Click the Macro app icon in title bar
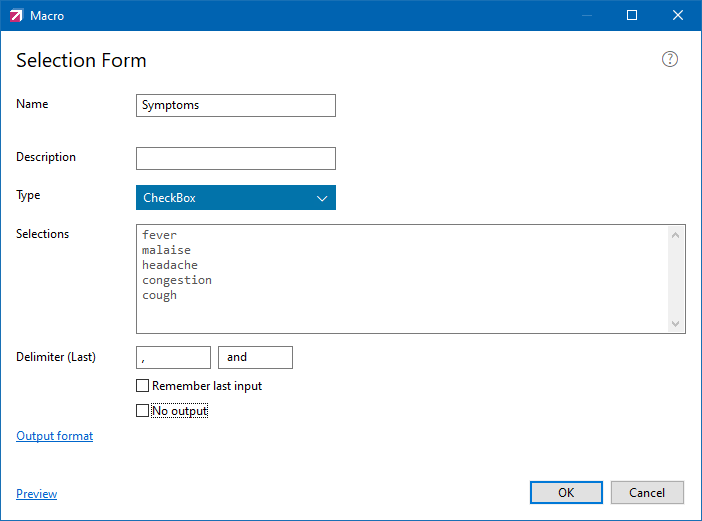 [x=15, y=15]
